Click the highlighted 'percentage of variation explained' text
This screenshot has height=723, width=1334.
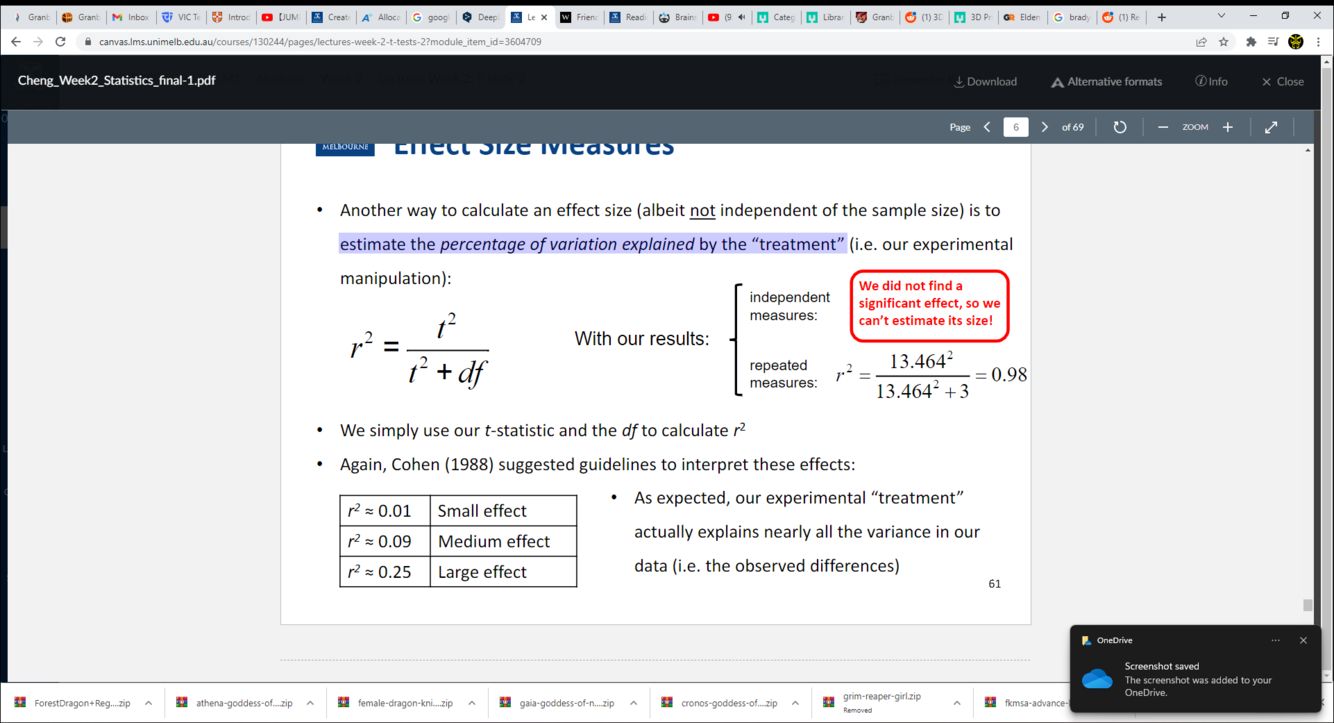click(x=567, y=244)
